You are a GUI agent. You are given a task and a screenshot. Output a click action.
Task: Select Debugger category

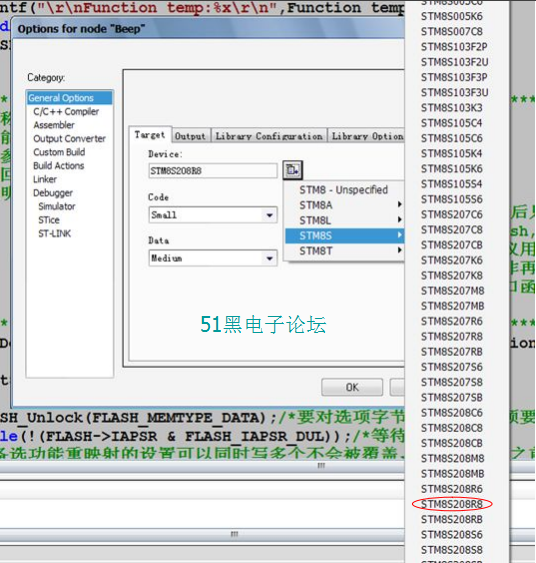coord(53,193)
